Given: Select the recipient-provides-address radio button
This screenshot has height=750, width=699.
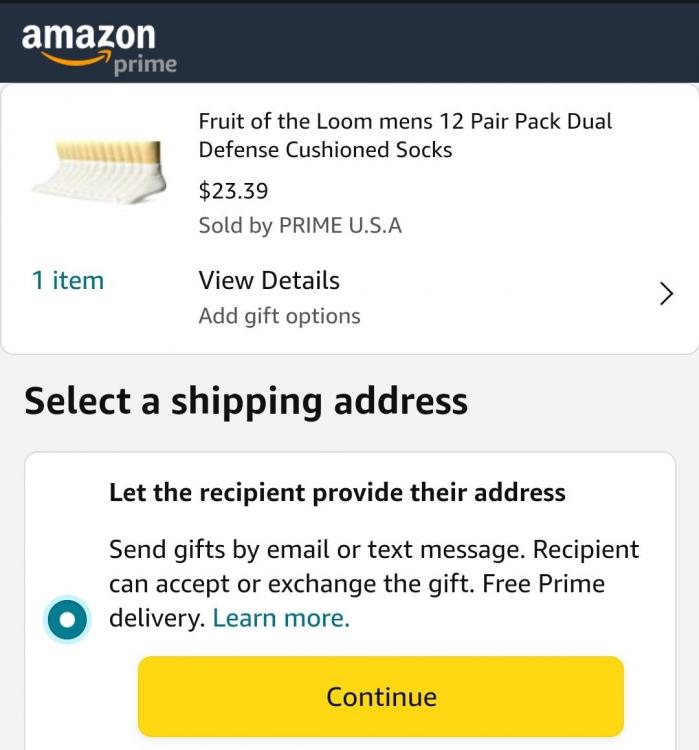Looking at the screenshot, I should point(67,620).
